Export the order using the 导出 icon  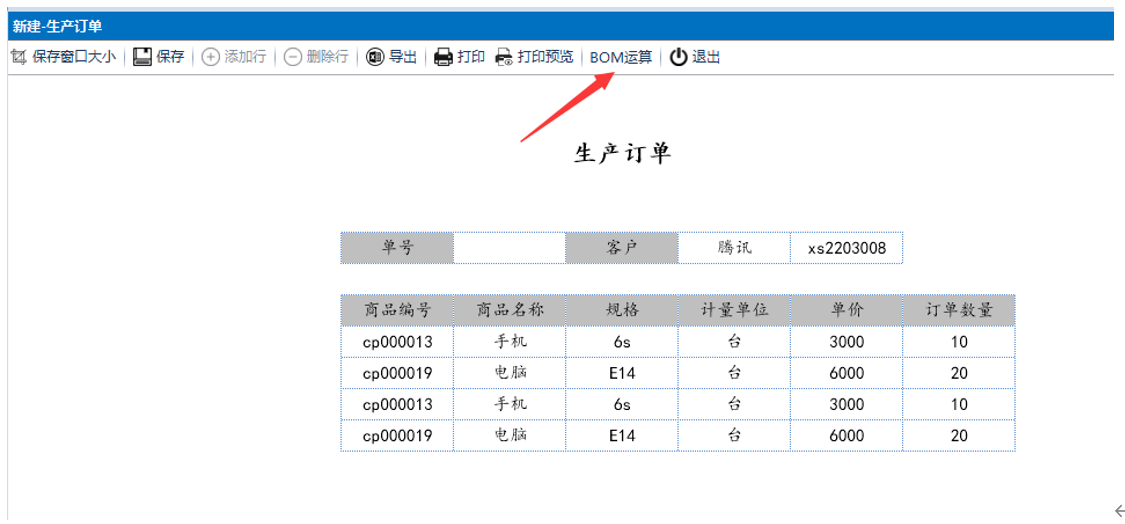375,57
